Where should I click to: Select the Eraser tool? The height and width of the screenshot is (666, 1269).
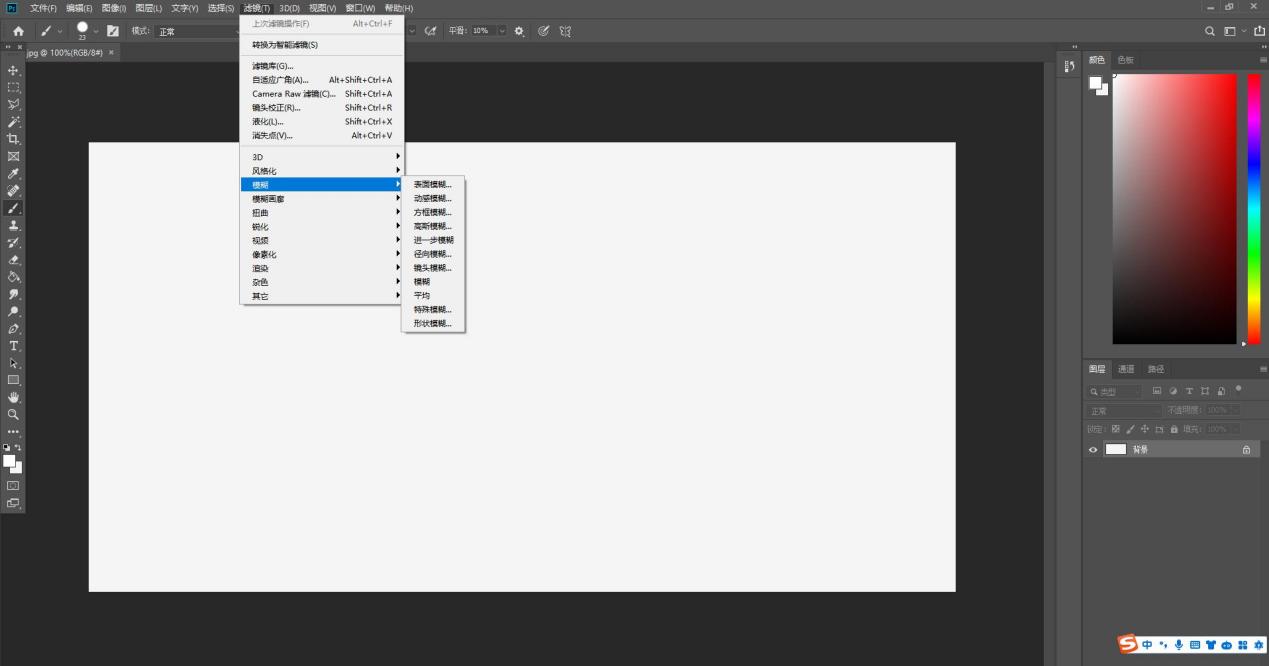[x=14, y=259]
